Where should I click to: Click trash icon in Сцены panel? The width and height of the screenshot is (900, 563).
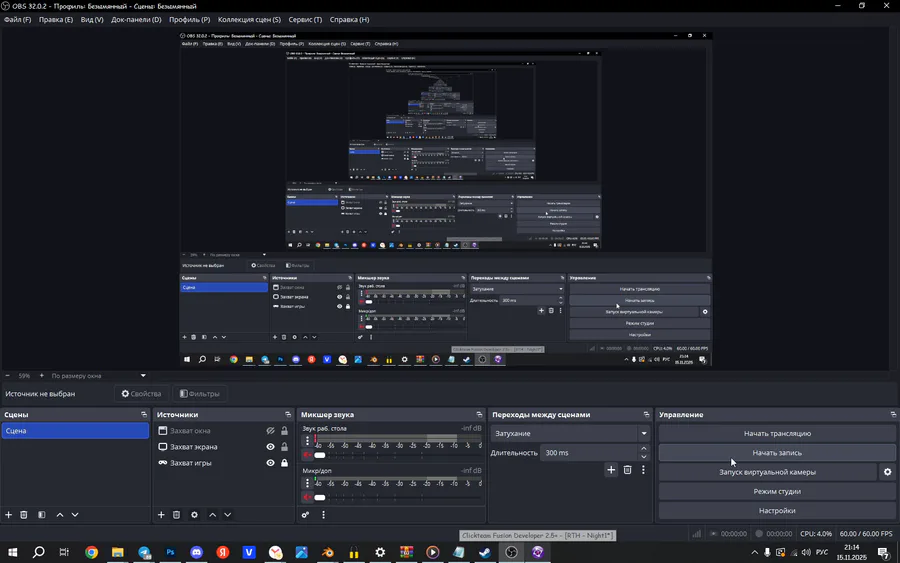click(24, 515)
